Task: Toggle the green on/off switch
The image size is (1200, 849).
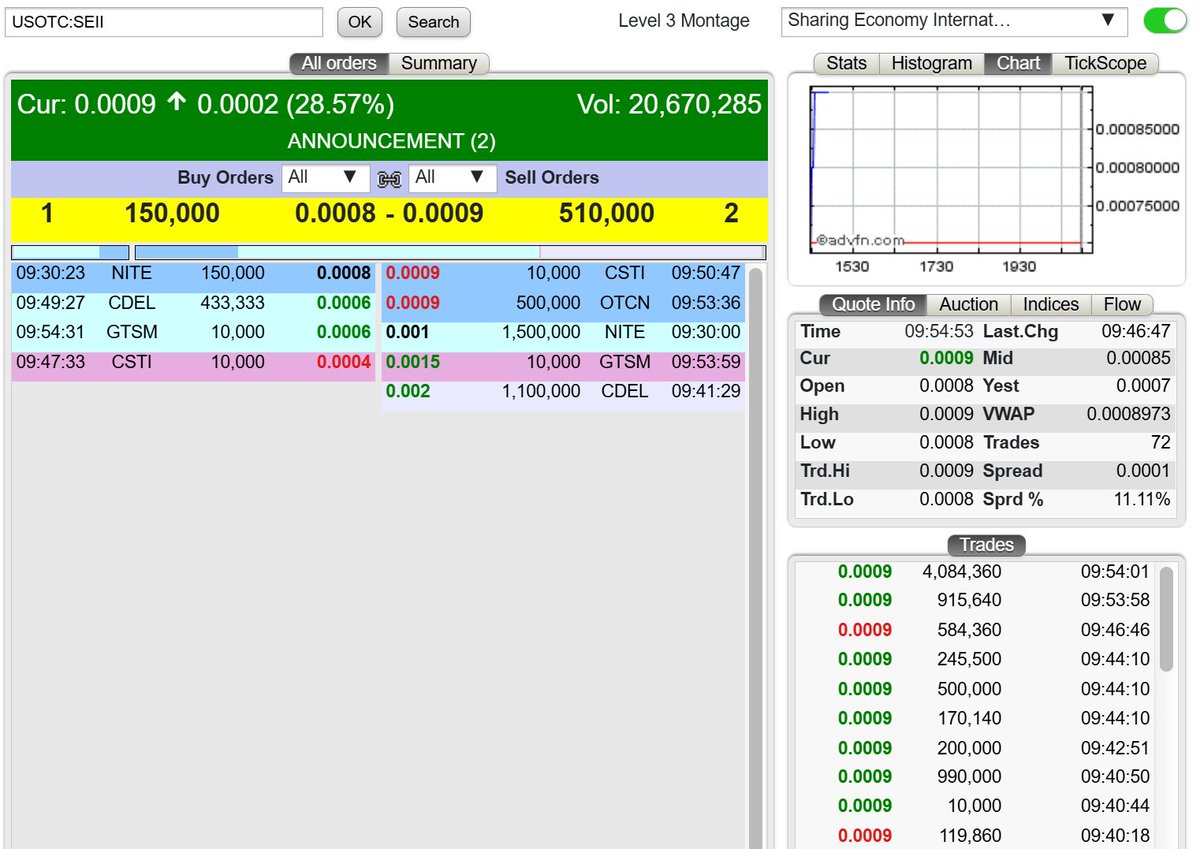Action: (x=1164, y=21)
